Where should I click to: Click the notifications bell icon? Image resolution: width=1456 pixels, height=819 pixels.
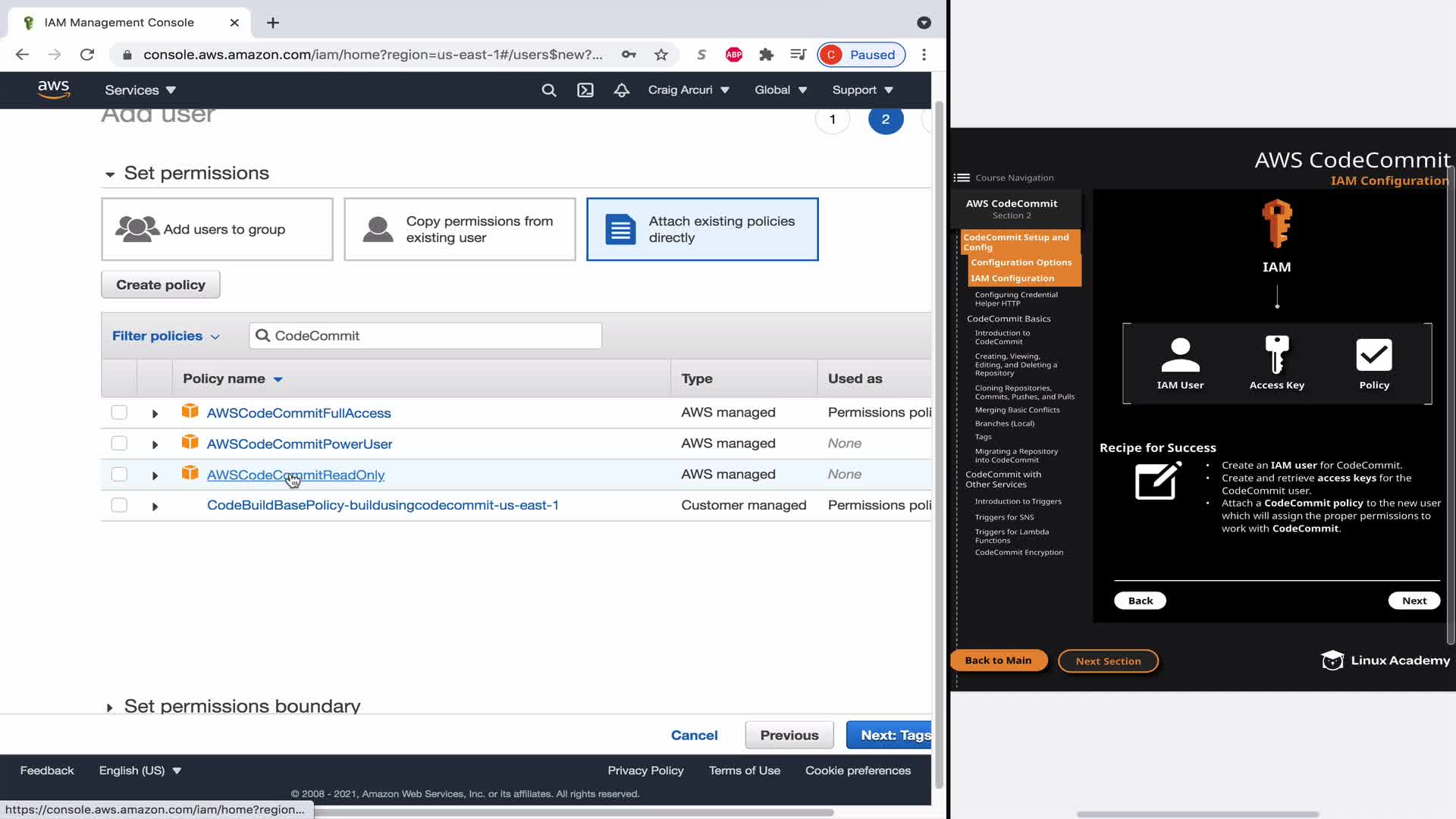(622, 90)
